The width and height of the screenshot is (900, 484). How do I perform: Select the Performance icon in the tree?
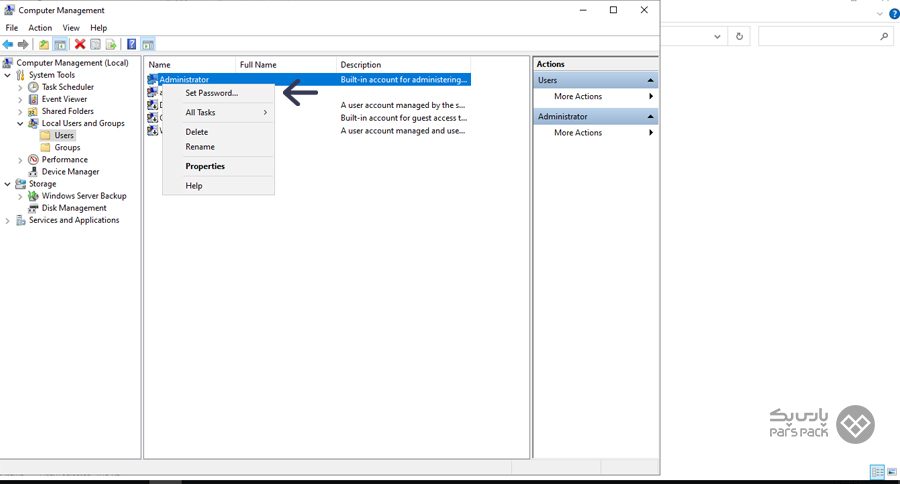click(33, 160)
